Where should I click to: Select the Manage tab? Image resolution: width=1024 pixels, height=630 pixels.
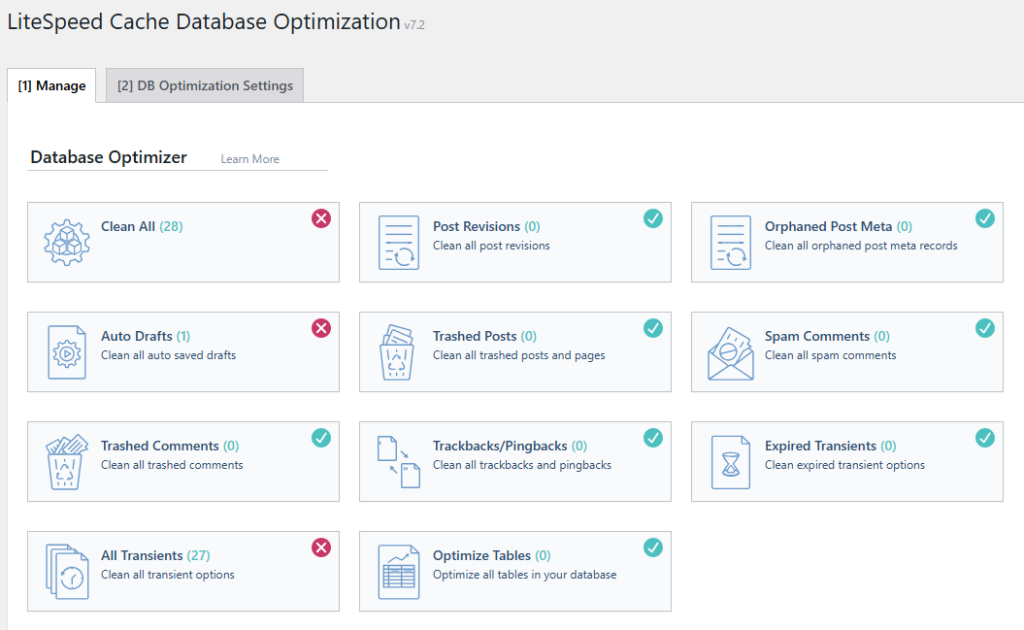pos(51,86)
